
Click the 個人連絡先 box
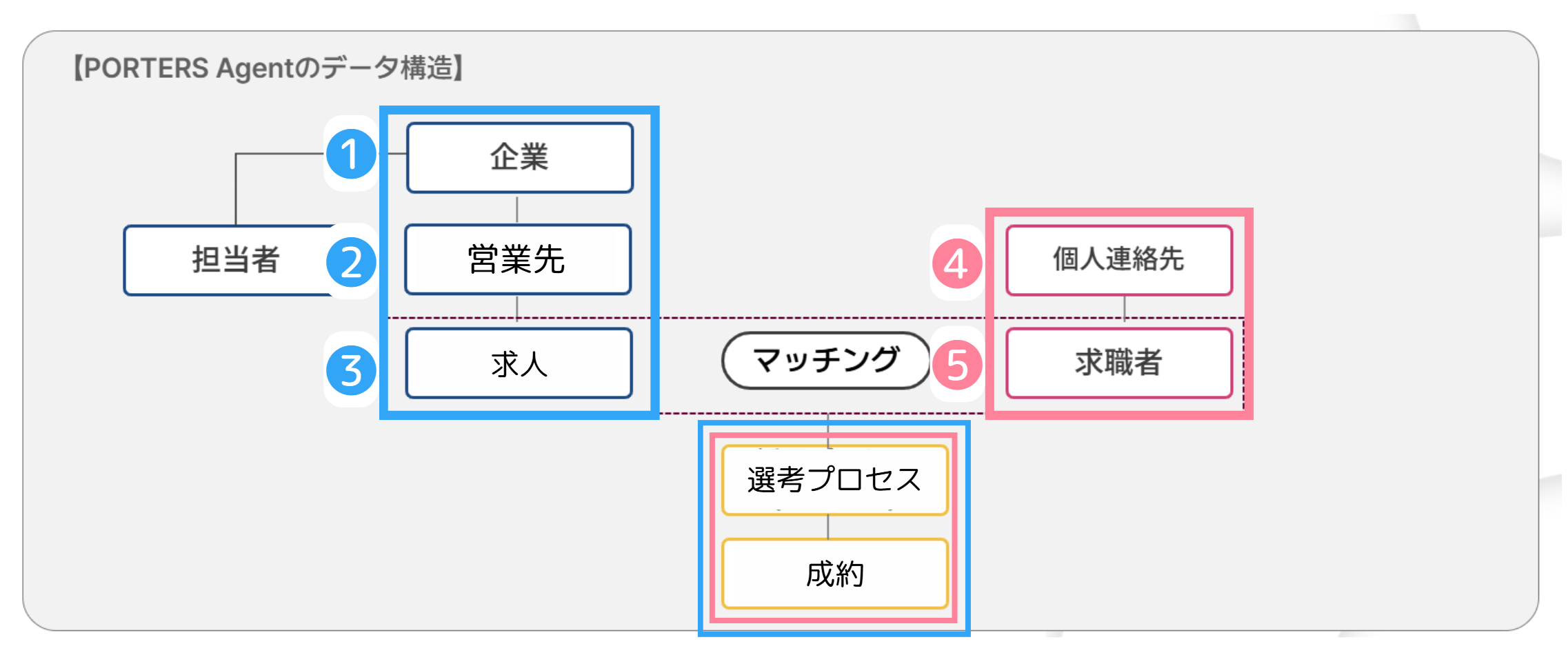[x=1118, y=261]
